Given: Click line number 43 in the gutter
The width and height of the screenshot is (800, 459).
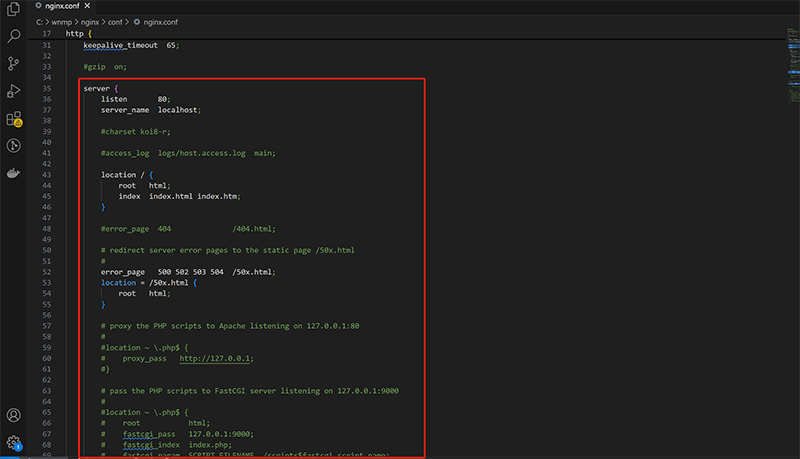Looking at the screenshot, I should [46, 175].
